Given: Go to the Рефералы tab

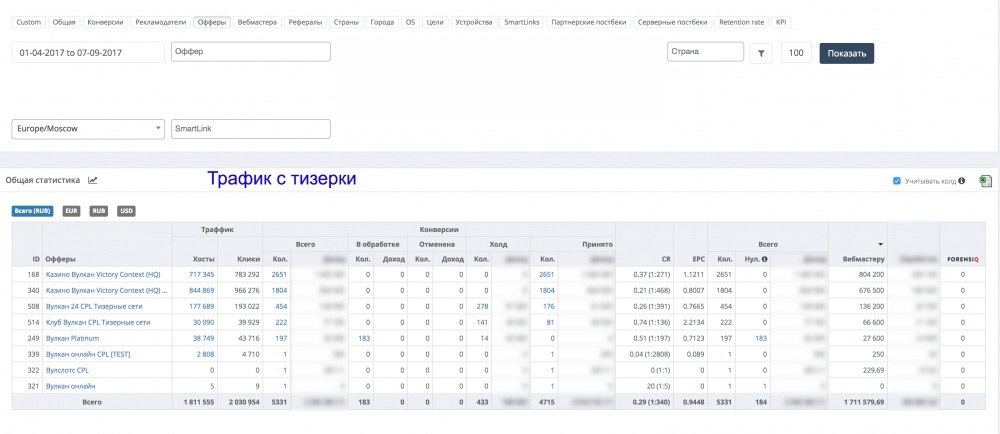Looking at the screenshot, I should tap(305, 22).
